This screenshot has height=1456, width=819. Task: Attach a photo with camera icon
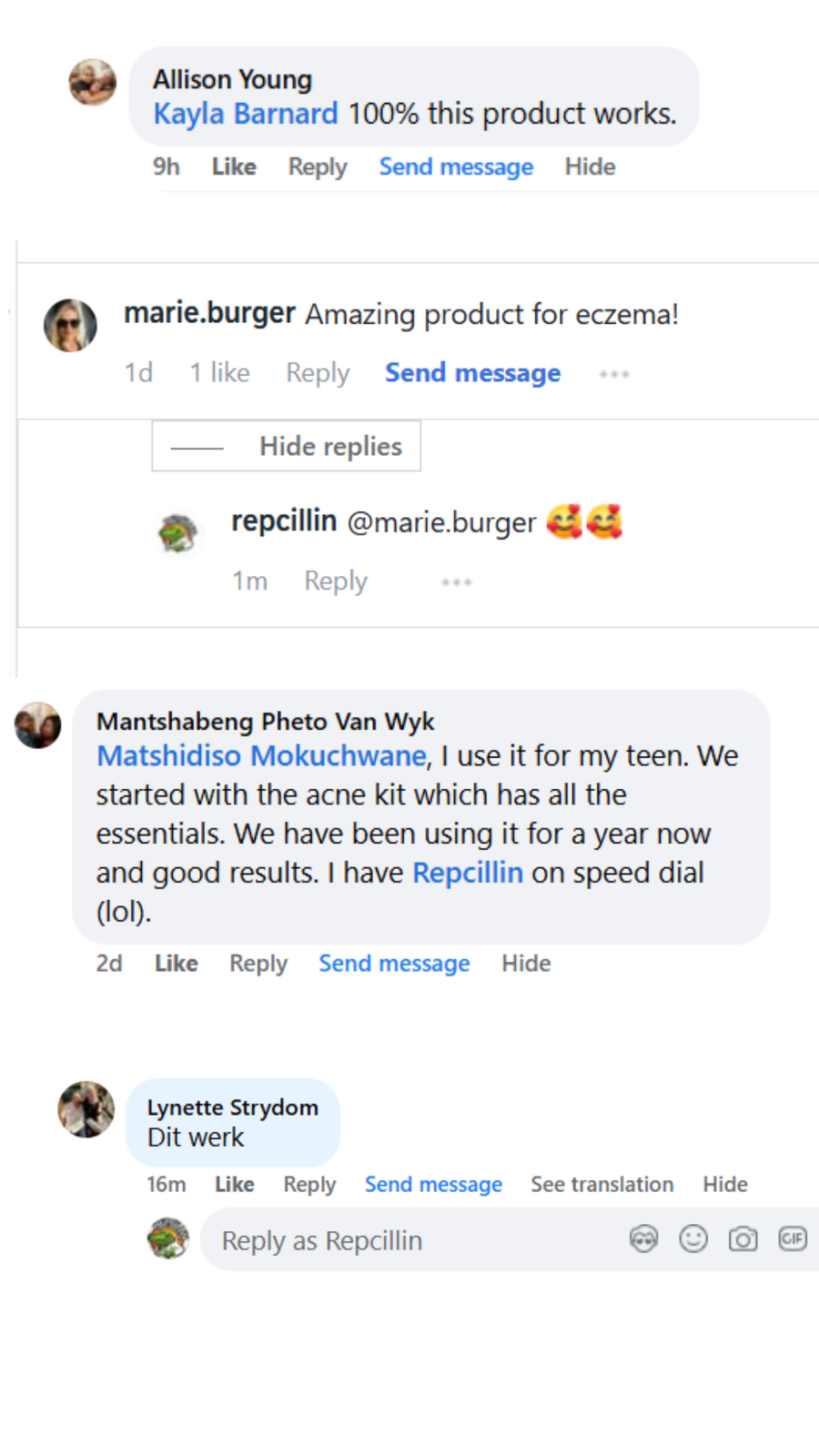click(x=743, y=1239)
